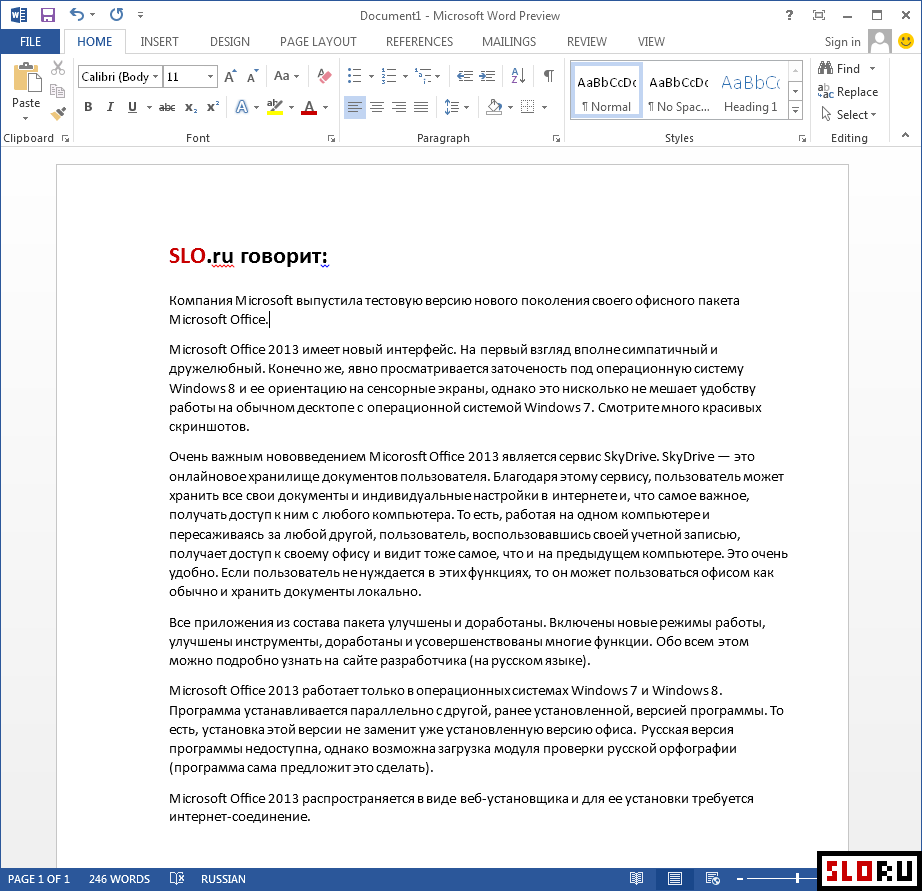The image size is (922, 891).
Task: Click the Replace icon in Editing group
Action: [x=826, y=92]
